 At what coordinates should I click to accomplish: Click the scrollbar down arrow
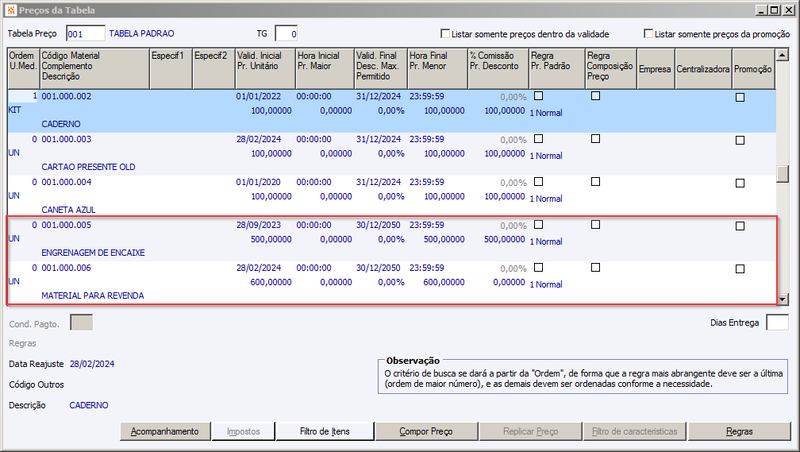point(782,299)
